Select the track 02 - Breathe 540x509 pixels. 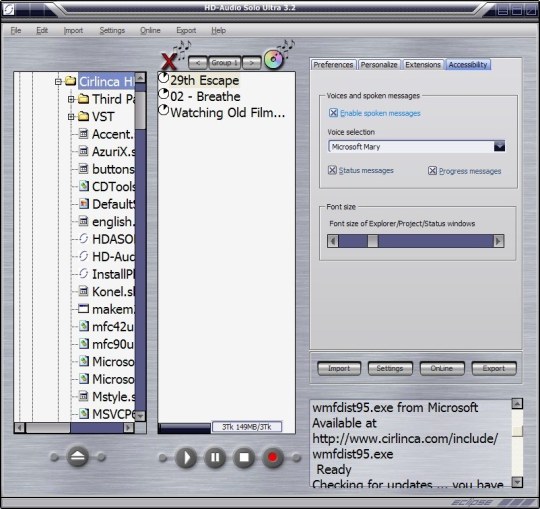205,96
